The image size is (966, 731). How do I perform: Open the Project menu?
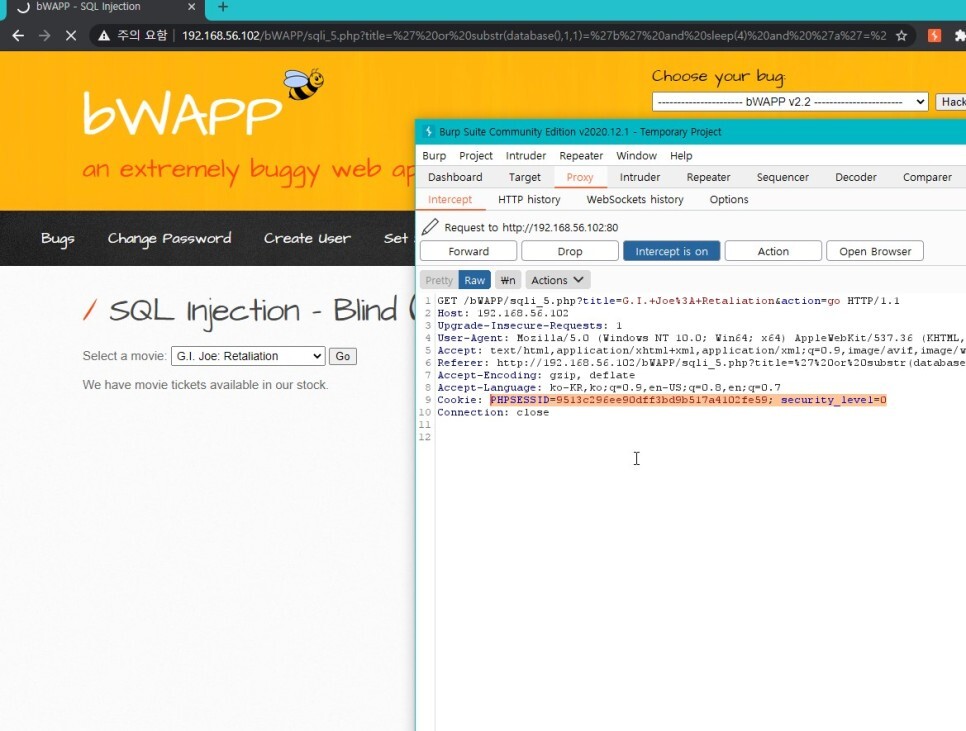[x=476, y=156]
